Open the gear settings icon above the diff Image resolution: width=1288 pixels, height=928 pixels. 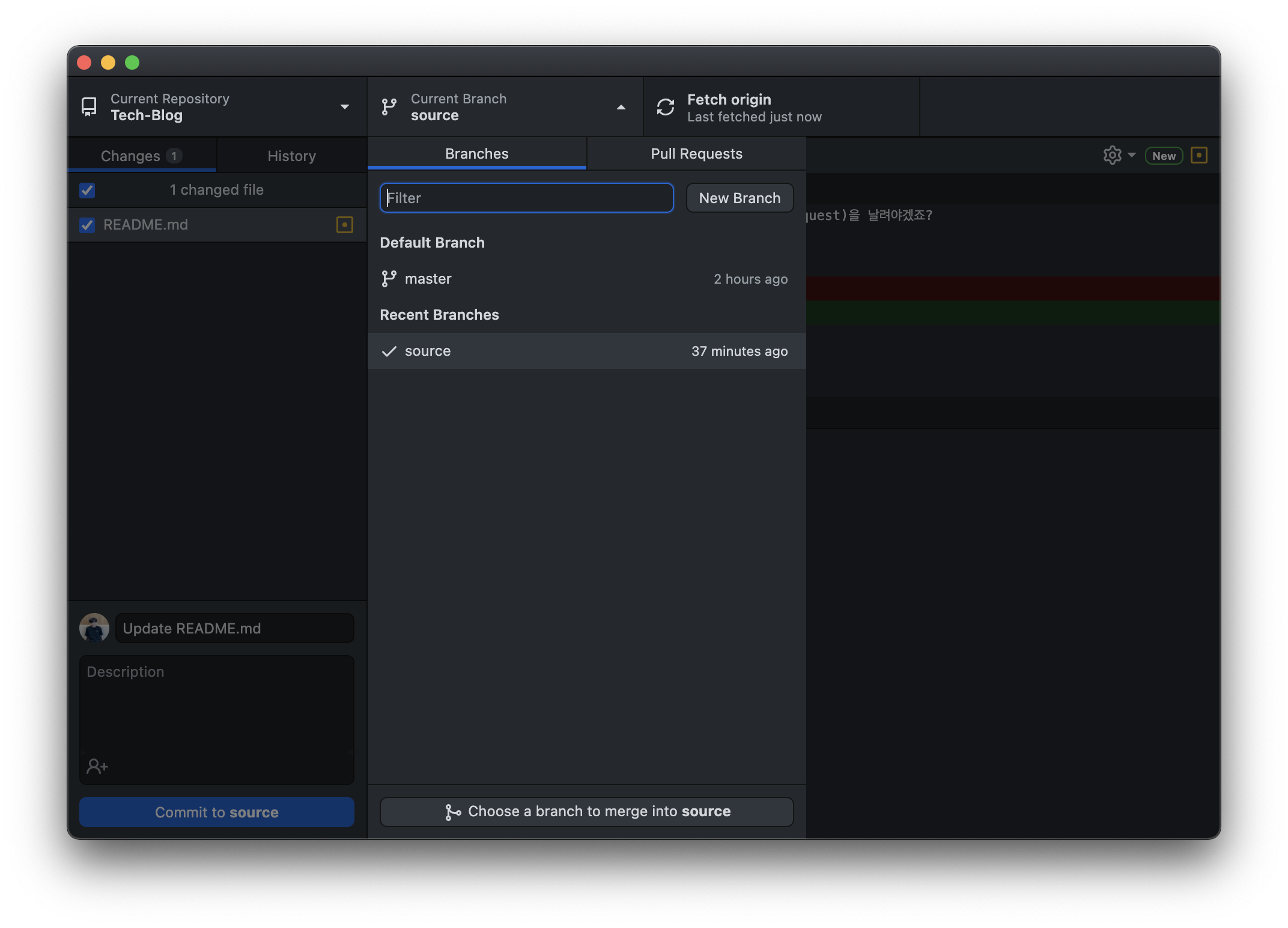tap(1112, 155)
